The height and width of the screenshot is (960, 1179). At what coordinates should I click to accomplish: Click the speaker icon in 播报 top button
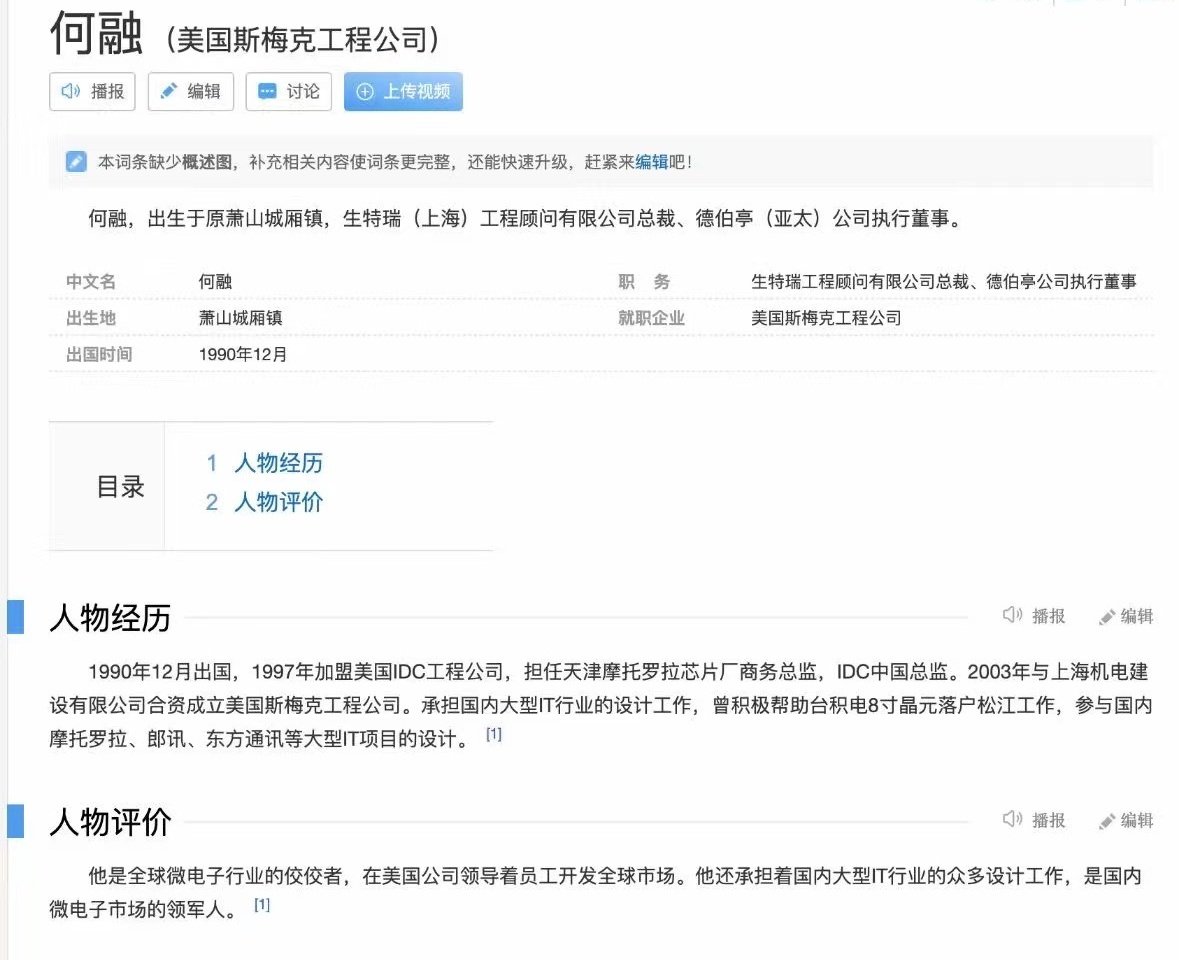70,91
